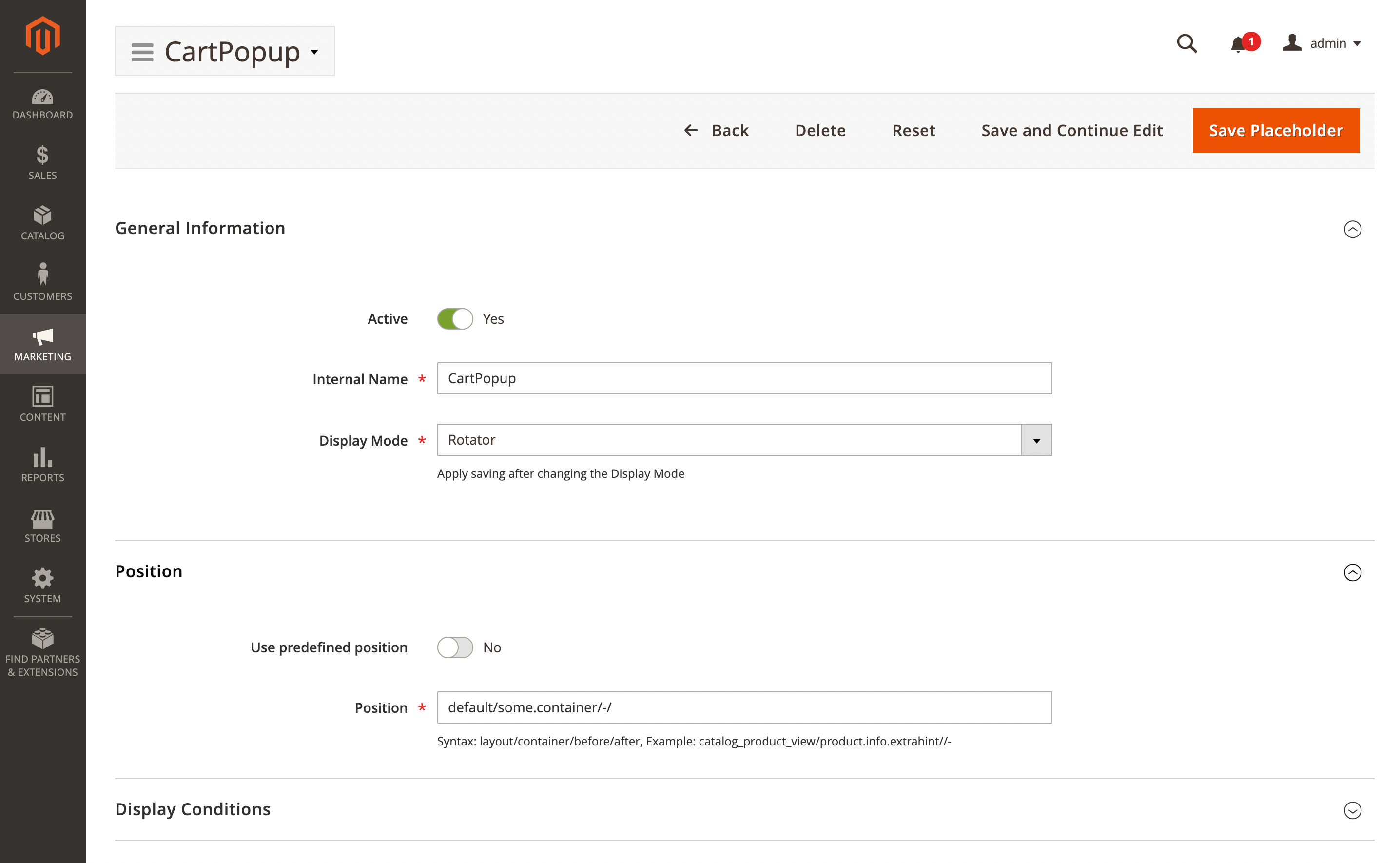Open the Display Mode dropdown
This screenshot has height=863, width=1400.
coord(1035,439)
